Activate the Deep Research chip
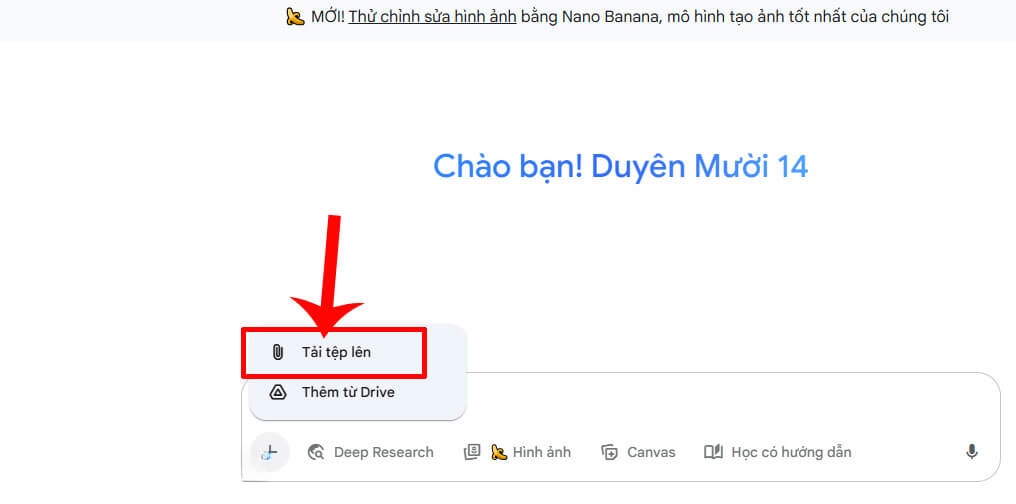The height and width of the screenshot is (504, 1016). pos(371,452)
